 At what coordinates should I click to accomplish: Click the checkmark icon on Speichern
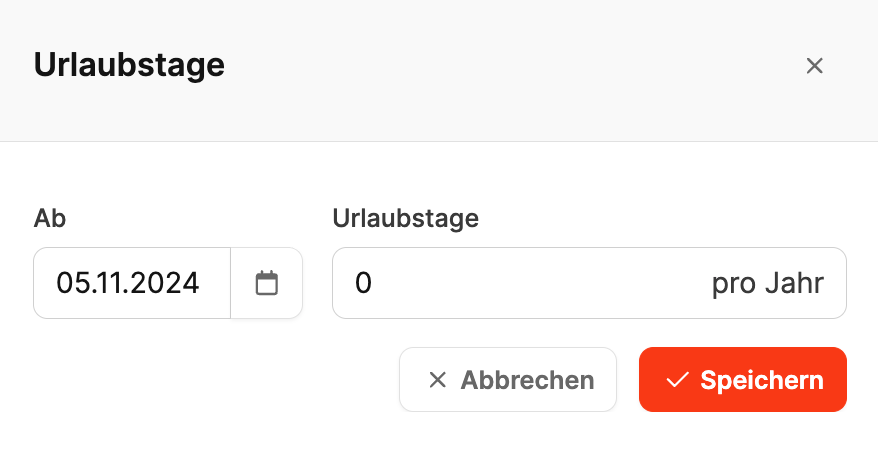click(x=678, y=380)
